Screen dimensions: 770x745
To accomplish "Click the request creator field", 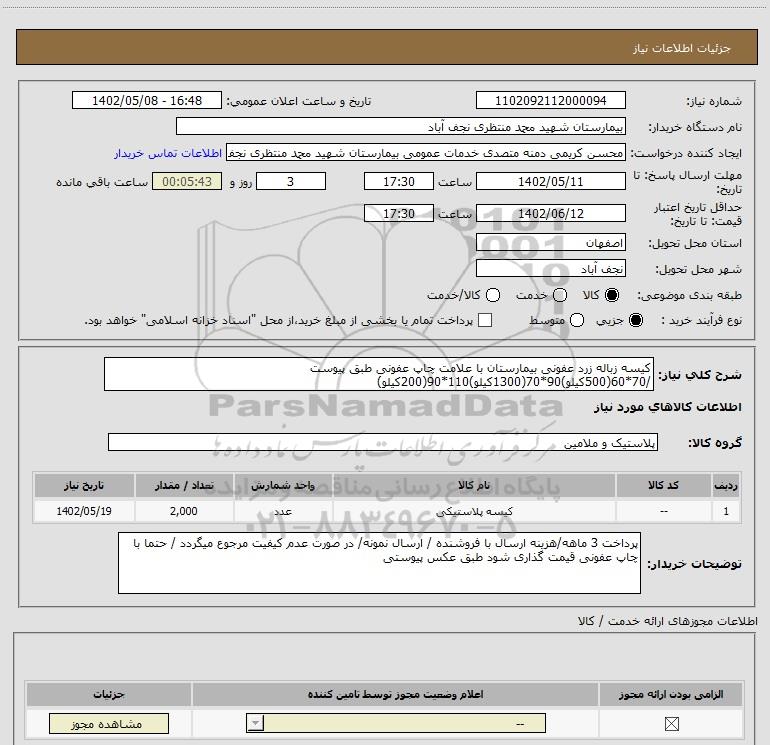I will click(426, 153).
